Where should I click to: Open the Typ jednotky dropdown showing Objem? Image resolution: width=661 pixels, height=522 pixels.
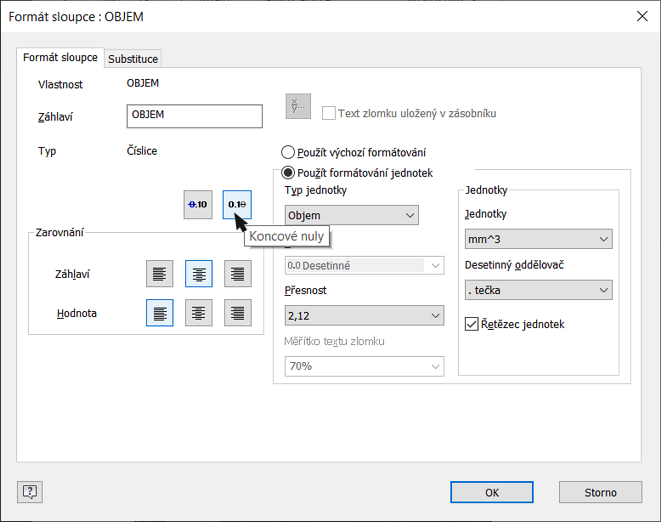tap(351, 215)
